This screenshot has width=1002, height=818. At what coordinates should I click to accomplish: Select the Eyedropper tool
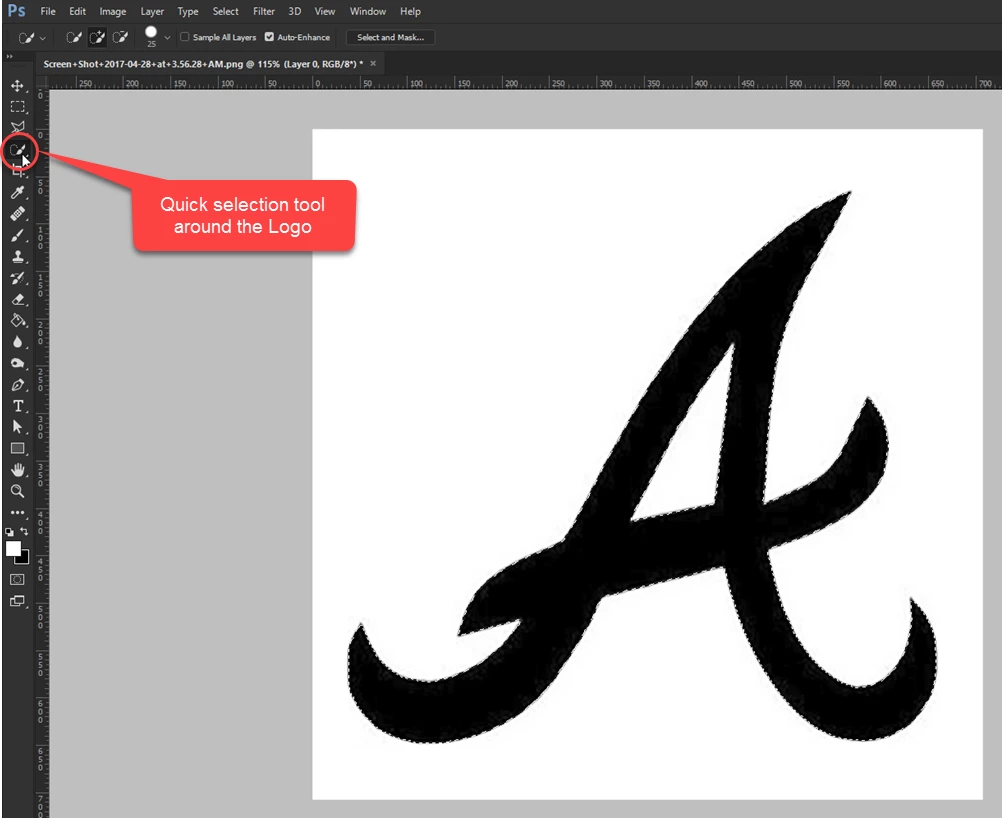[17, 192]
